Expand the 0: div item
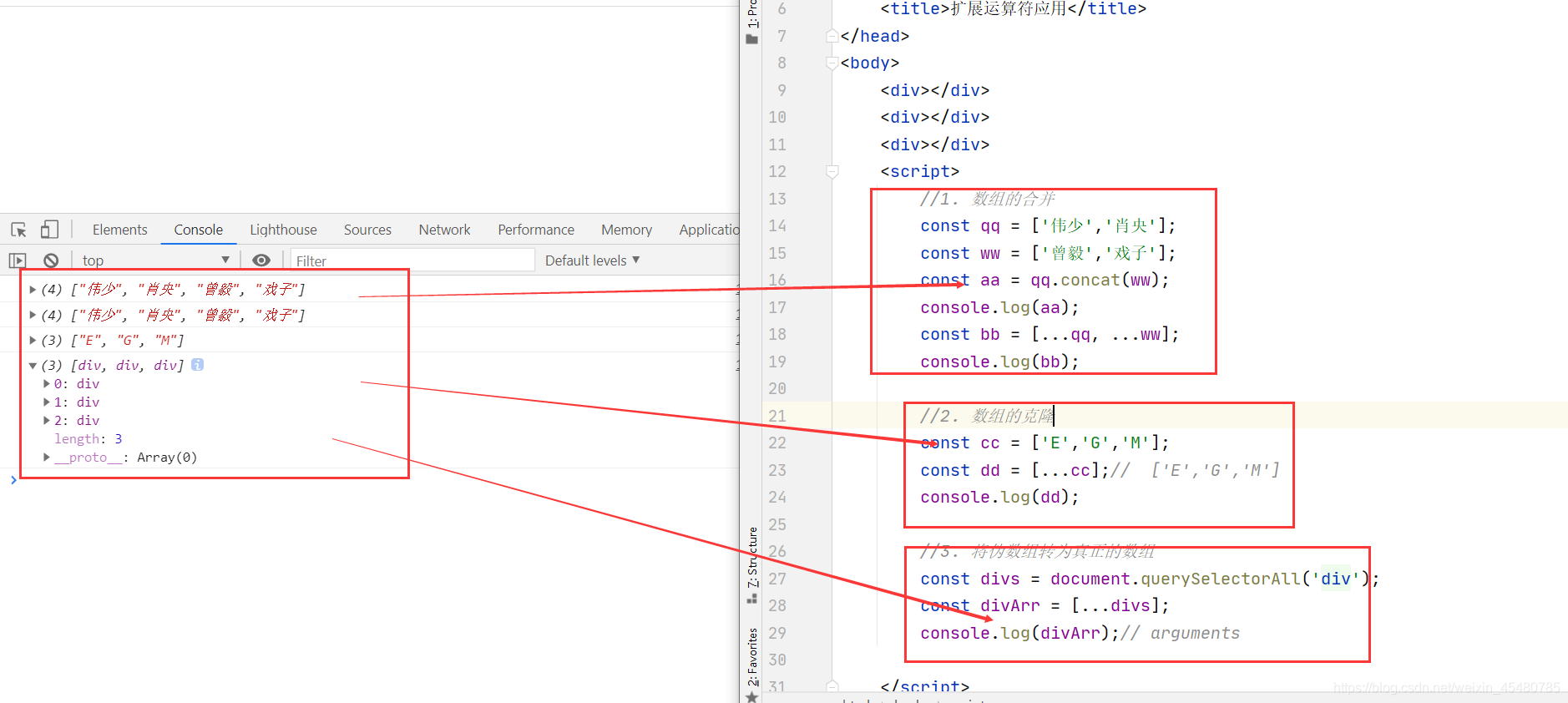The width and height of the screenshot is (1568, 703). [x=47, y=383]
